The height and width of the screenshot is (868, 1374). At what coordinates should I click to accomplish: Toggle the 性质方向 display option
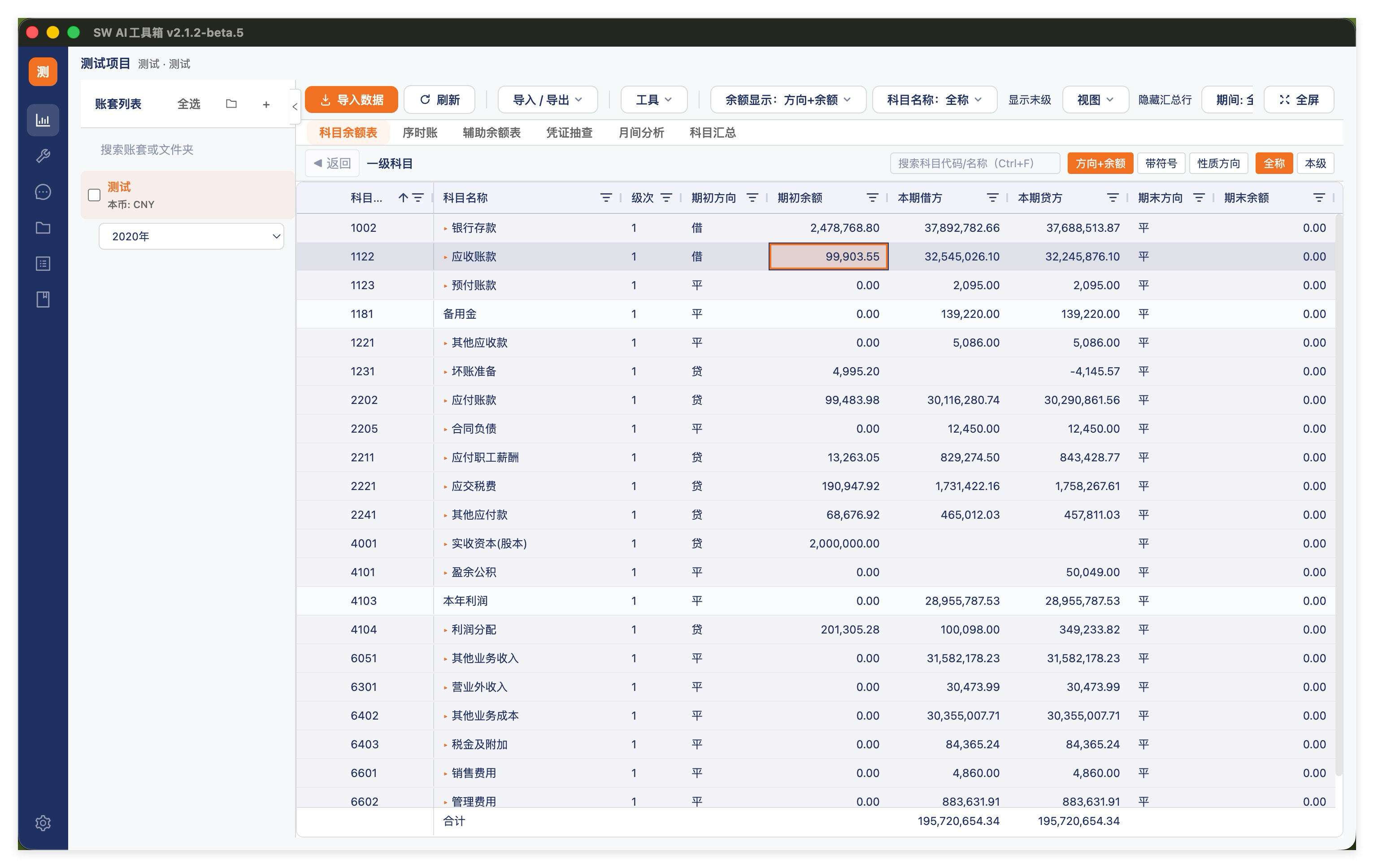[x=1218, y=164]
